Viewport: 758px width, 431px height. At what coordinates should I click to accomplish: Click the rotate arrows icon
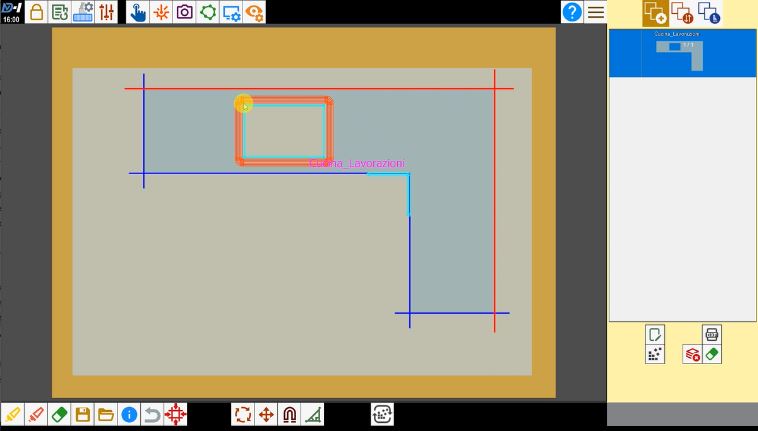(x=243, y=415)
